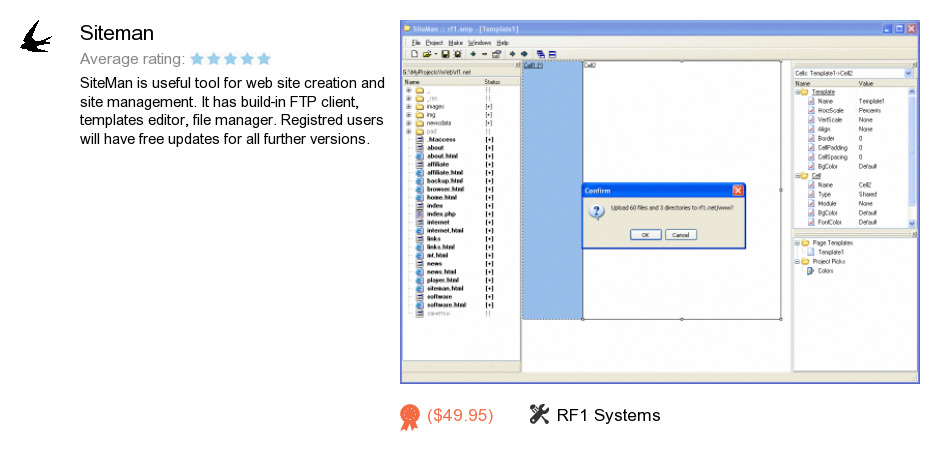
Task: Click the cascade windows toolbar icon
Action: coord(541,54)
